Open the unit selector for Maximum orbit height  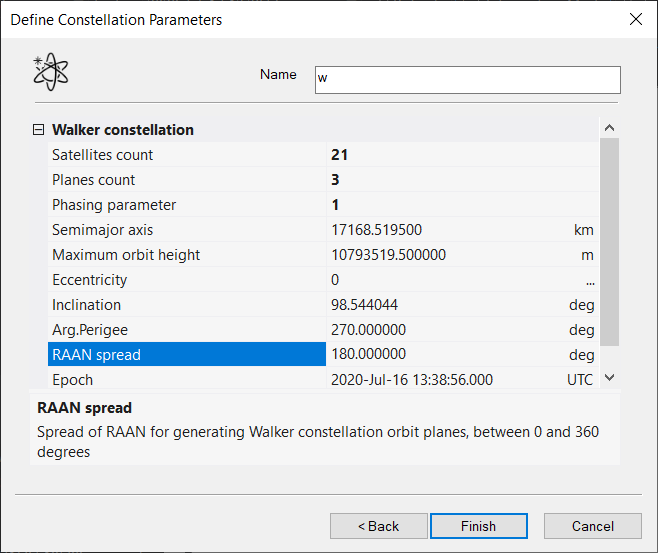tap(587, 255)
